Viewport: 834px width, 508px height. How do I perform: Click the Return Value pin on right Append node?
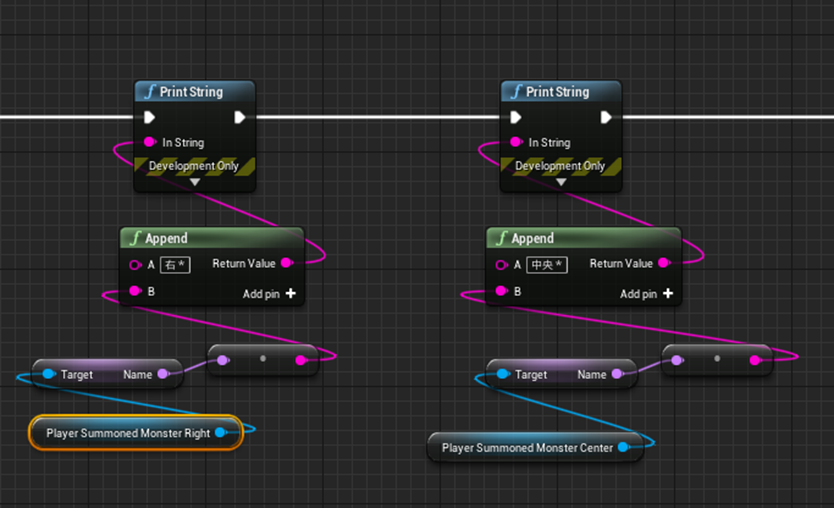[x=664, y=262]
